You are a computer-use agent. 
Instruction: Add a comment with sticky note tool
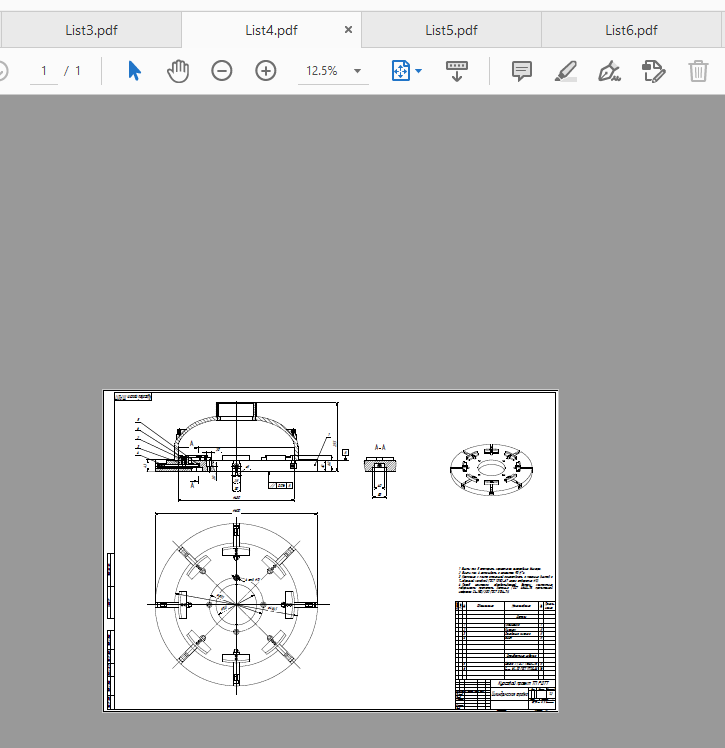[521, 71]
